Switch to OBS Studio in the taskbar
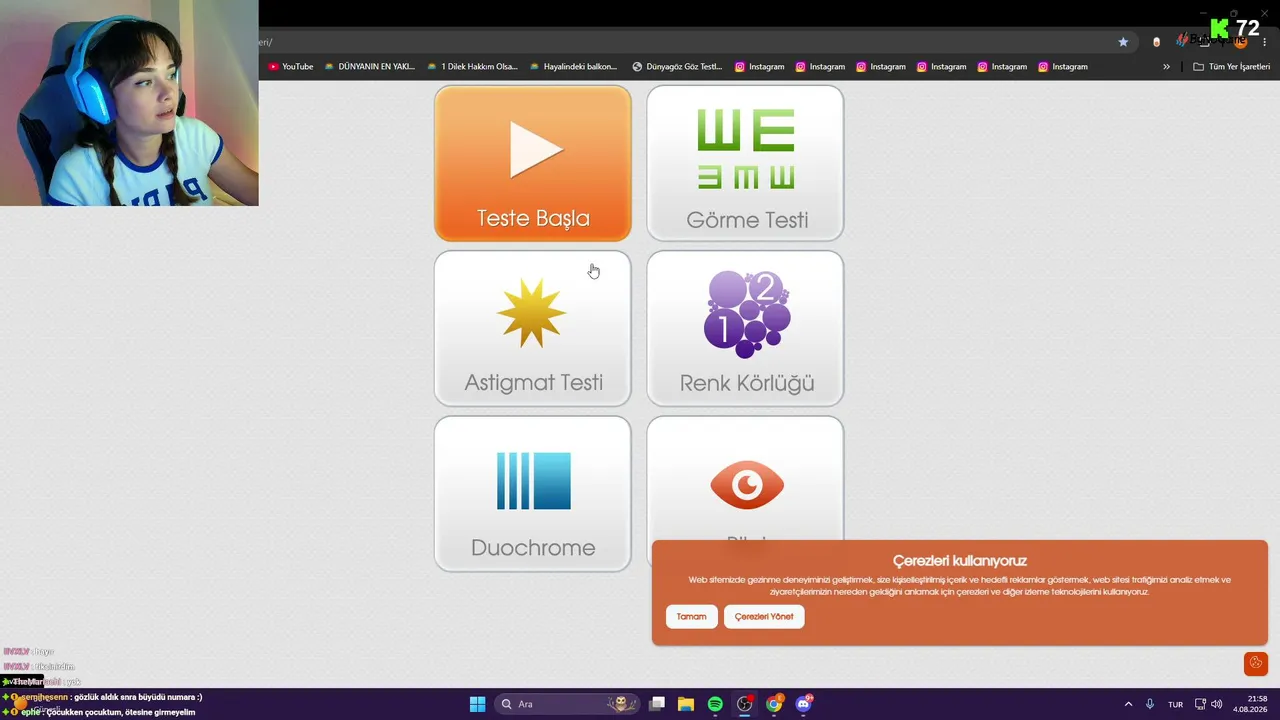The width and height of the screenshot is (1280, 720). click(745, 704)
